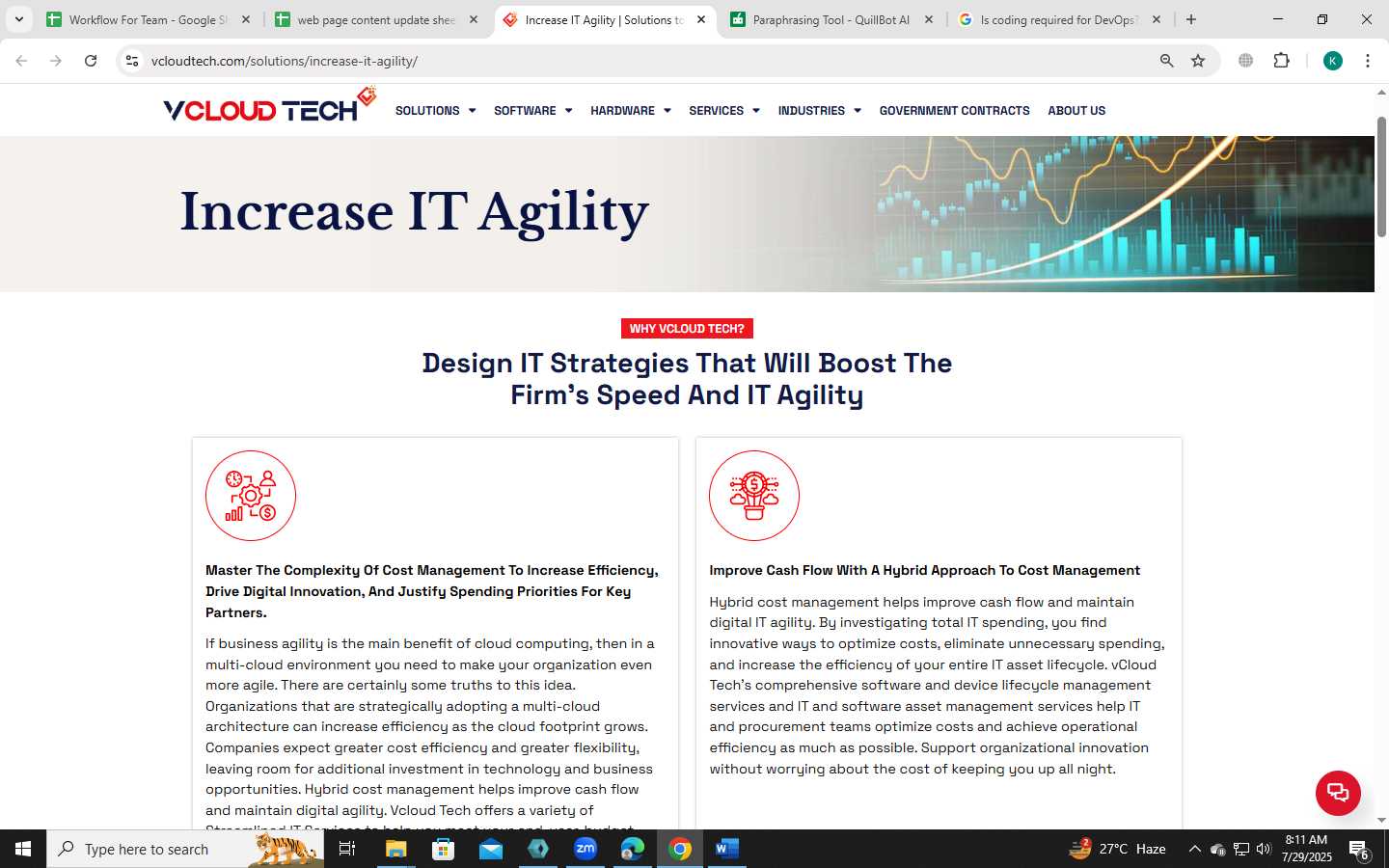Click the browser Back arrow
Image resolution: width=1389 pixels, height=868 pixels.
[x=21, y=61]
